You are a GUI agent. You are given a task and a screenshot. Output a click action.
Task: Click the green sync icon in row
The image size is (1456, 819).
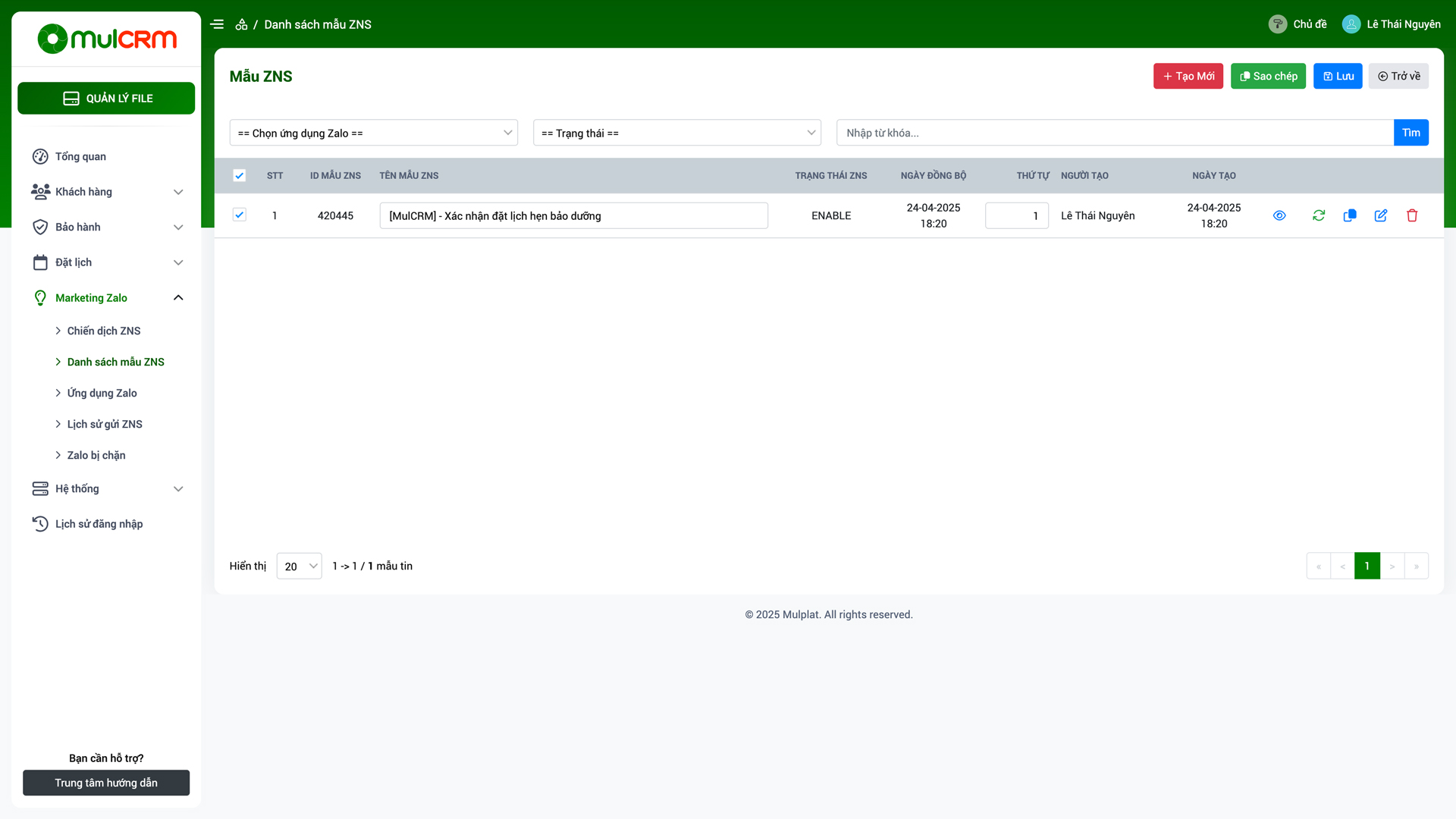point(1319,215)
